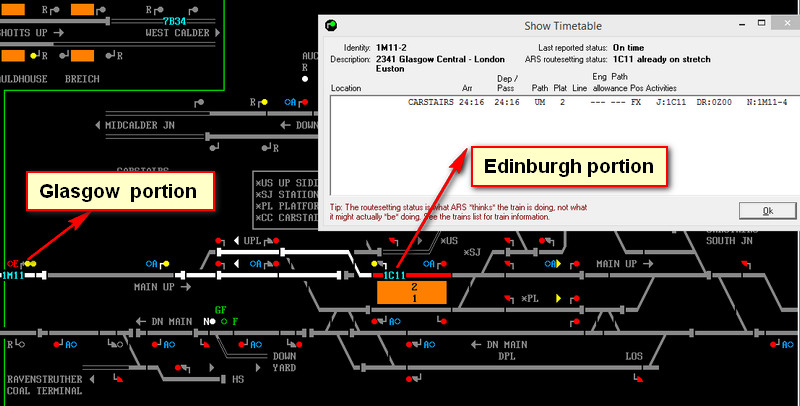This screenshot has height=406, width=800.
Task: Click the Midcalder Jn exit arrow triangle
Action: (98, 125)
